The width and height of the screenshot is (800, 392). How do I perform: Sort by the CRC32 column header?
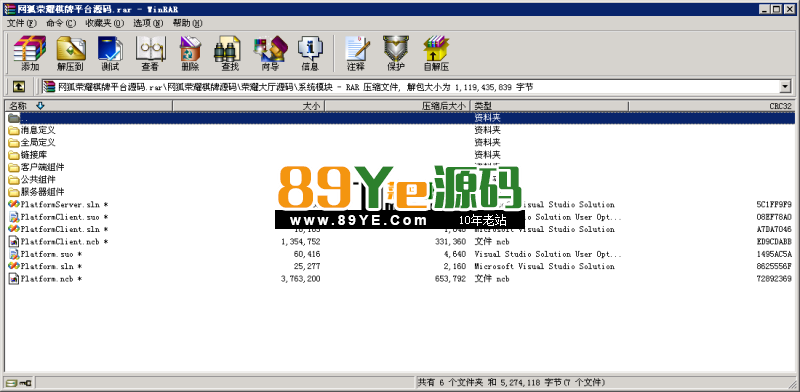point(712,106)
